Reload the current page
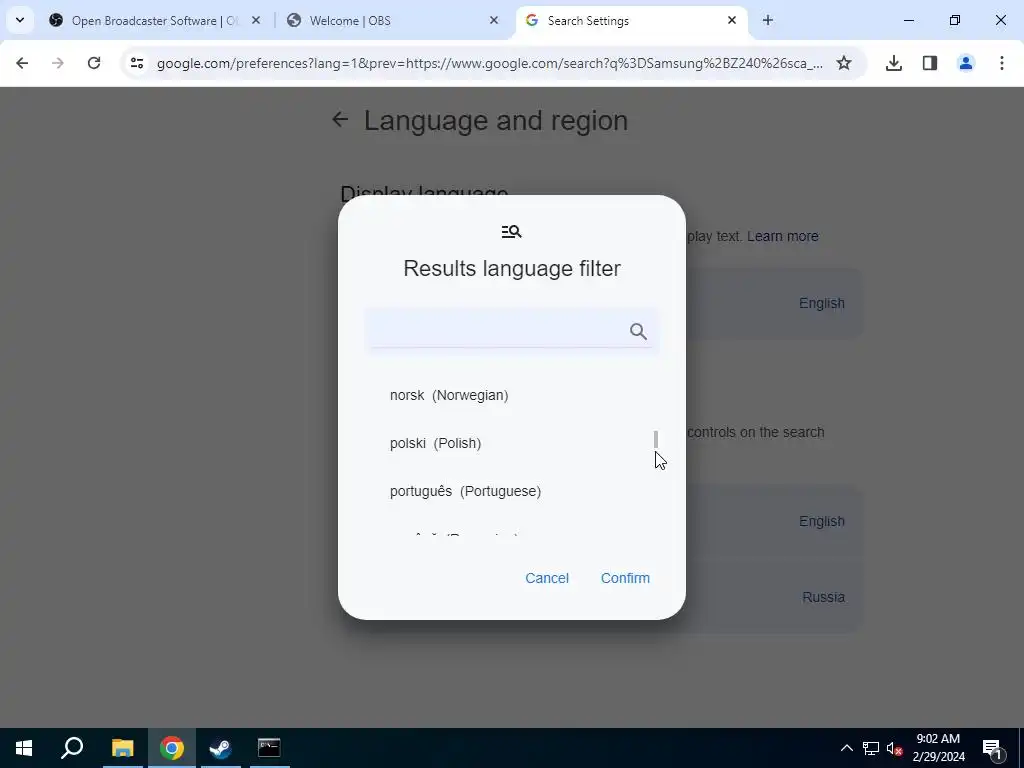 tap(94, 63)
